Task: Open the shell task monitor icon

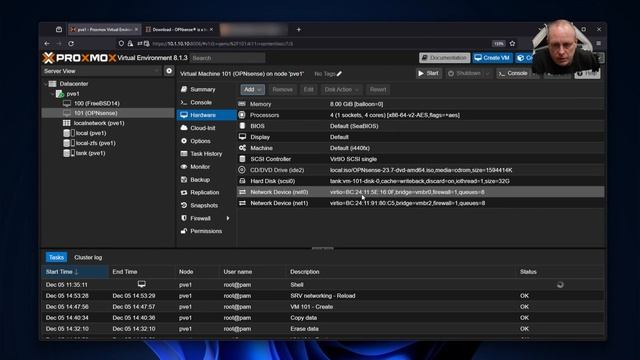Action: (142, 284)
